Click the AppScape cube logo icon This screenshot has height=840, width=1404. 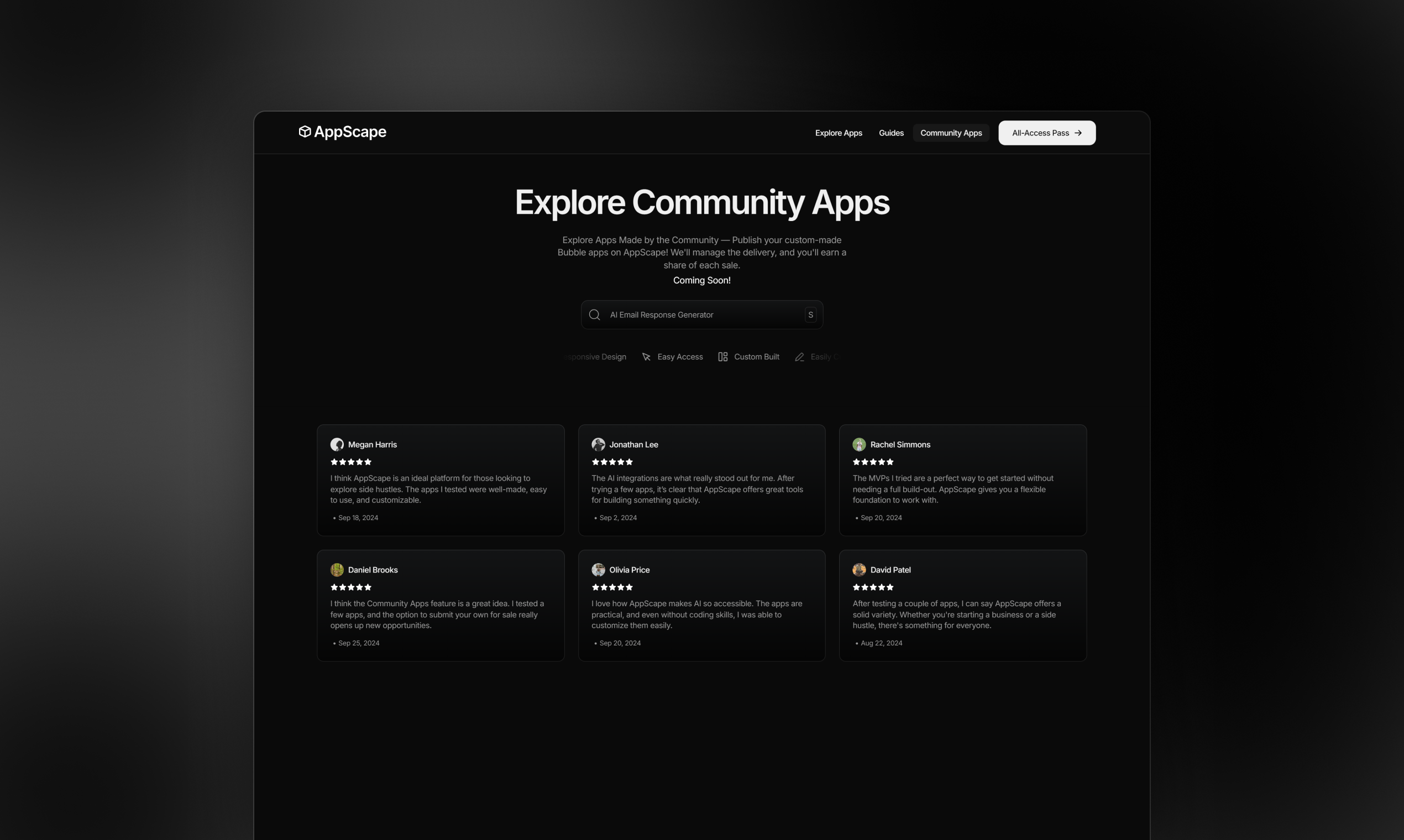click(305, 132)
